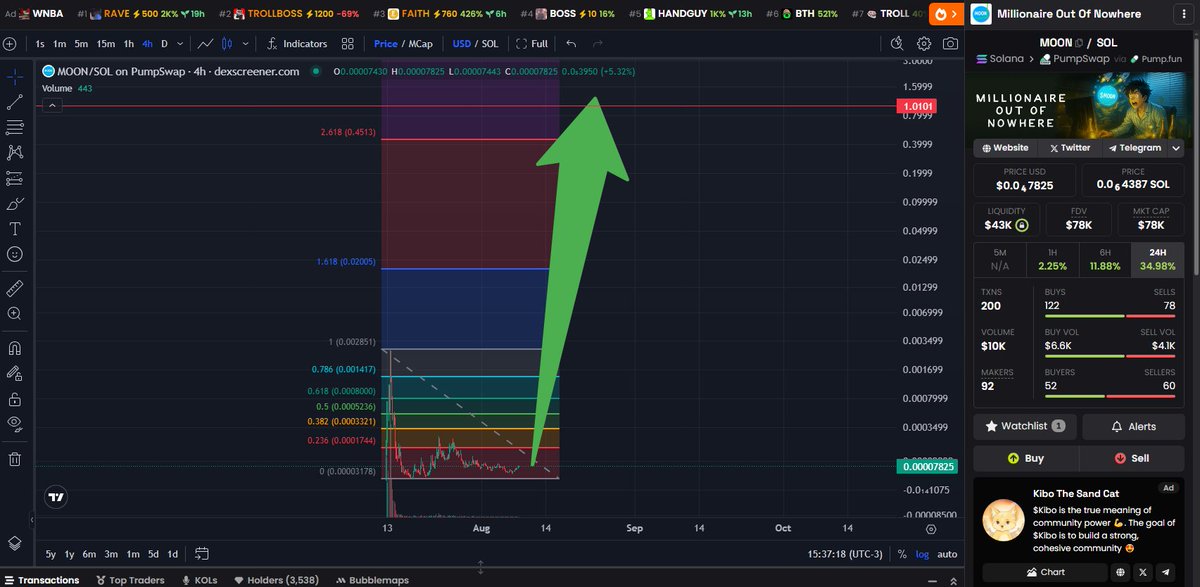Open the layout grid templates icon
The height and width of the screenshot is (587, 1200).
click(x=348, y=44)
